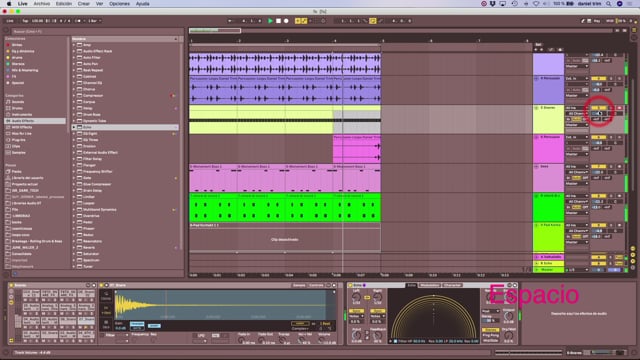Toggle Bass track activator
The image size is (640, 360).
point(598,167)
